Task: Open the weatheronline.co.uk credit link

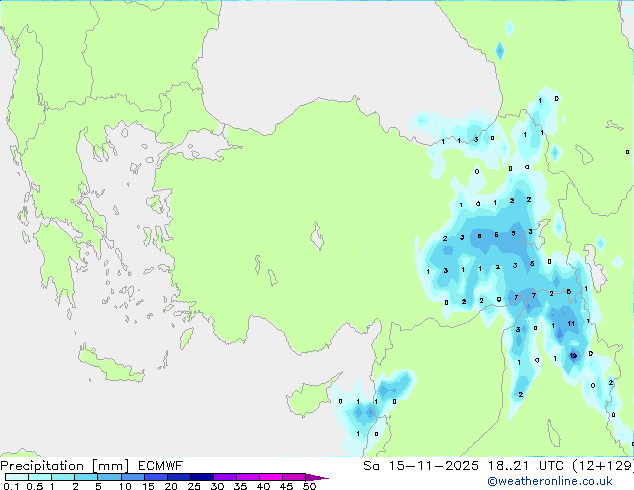Action: 550,481
